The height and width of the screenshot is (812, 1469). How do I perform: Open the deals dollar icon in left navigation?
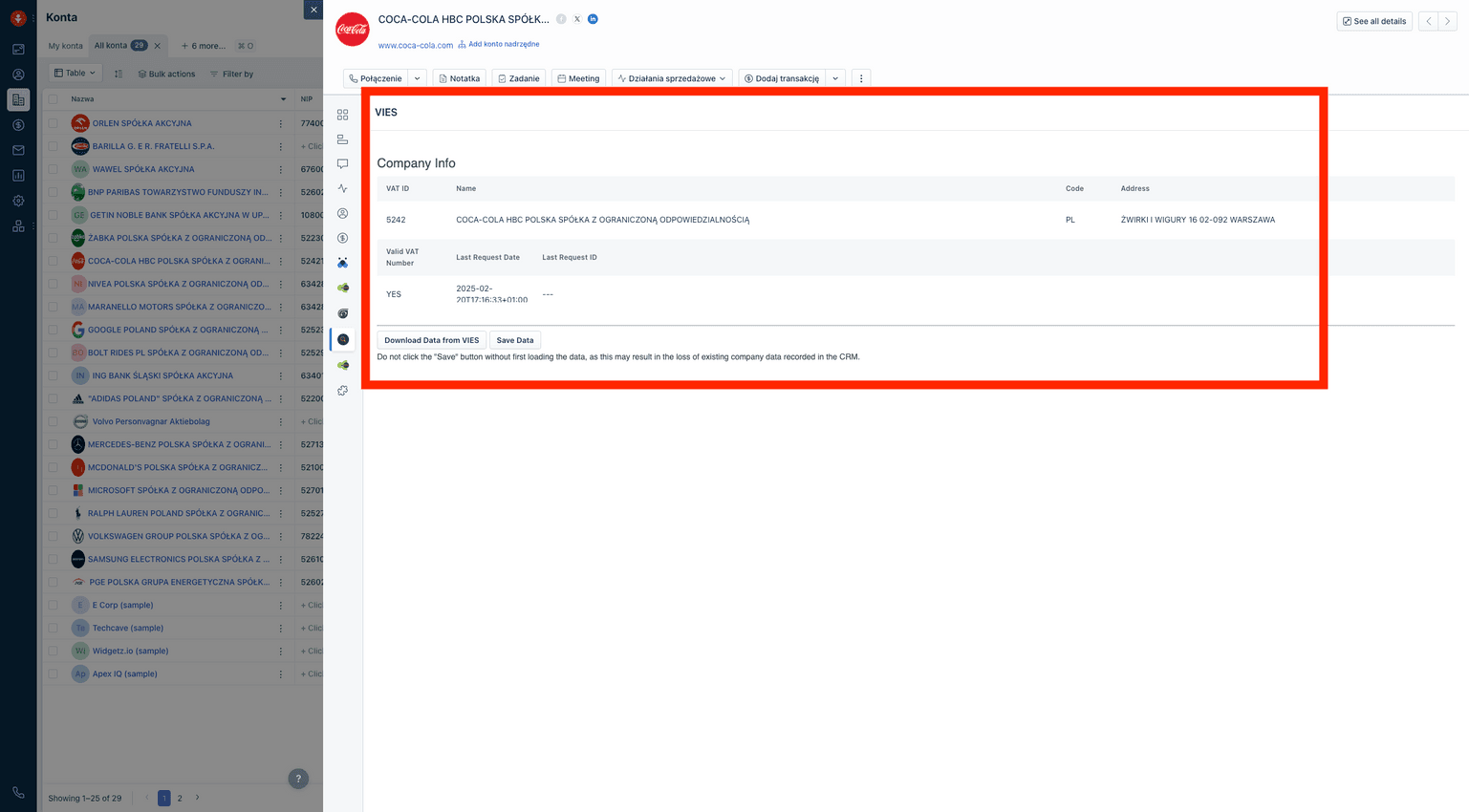point(18,125)
